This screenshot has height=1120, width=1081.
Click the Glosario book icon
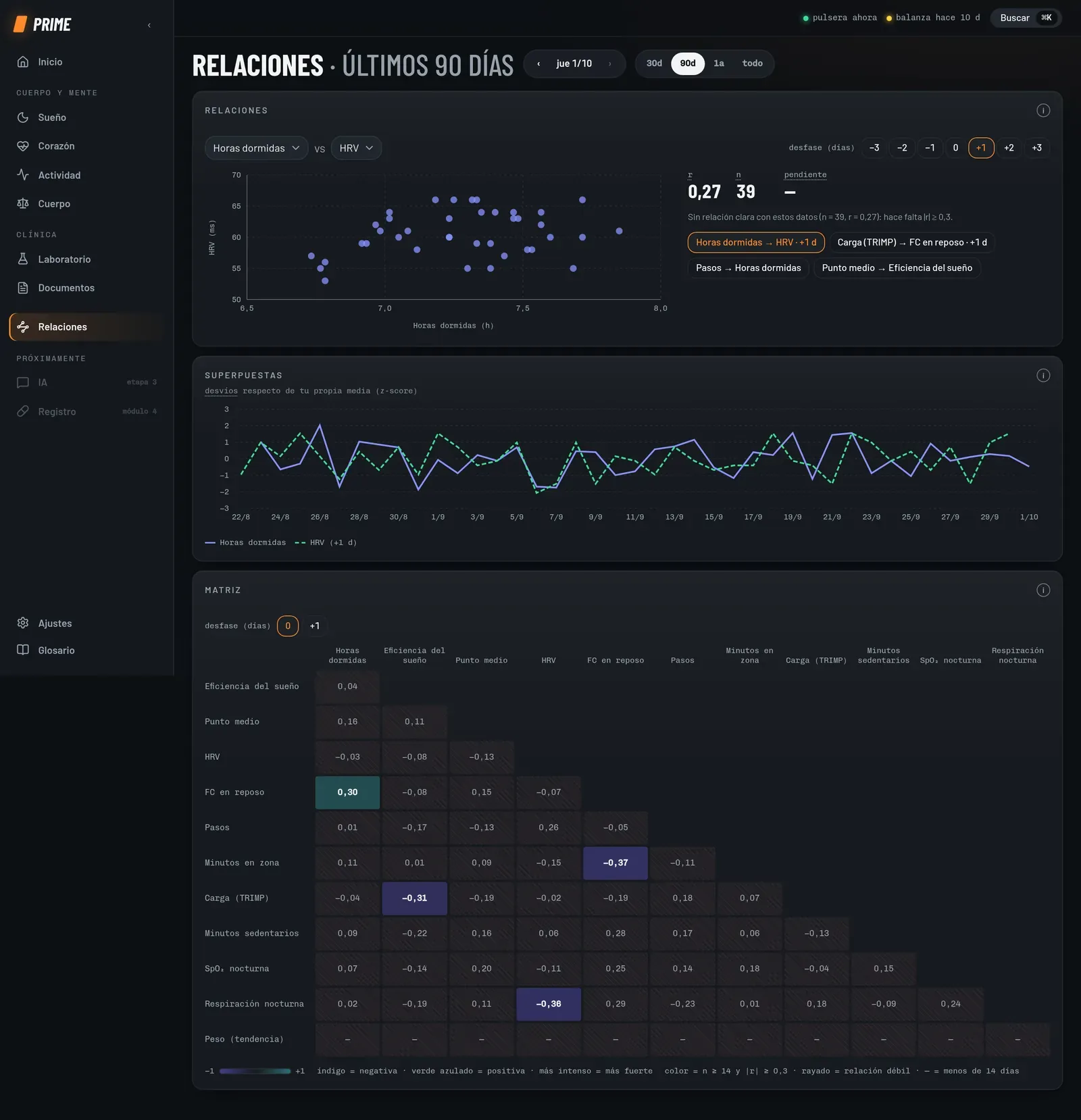(x=23, y=650)
